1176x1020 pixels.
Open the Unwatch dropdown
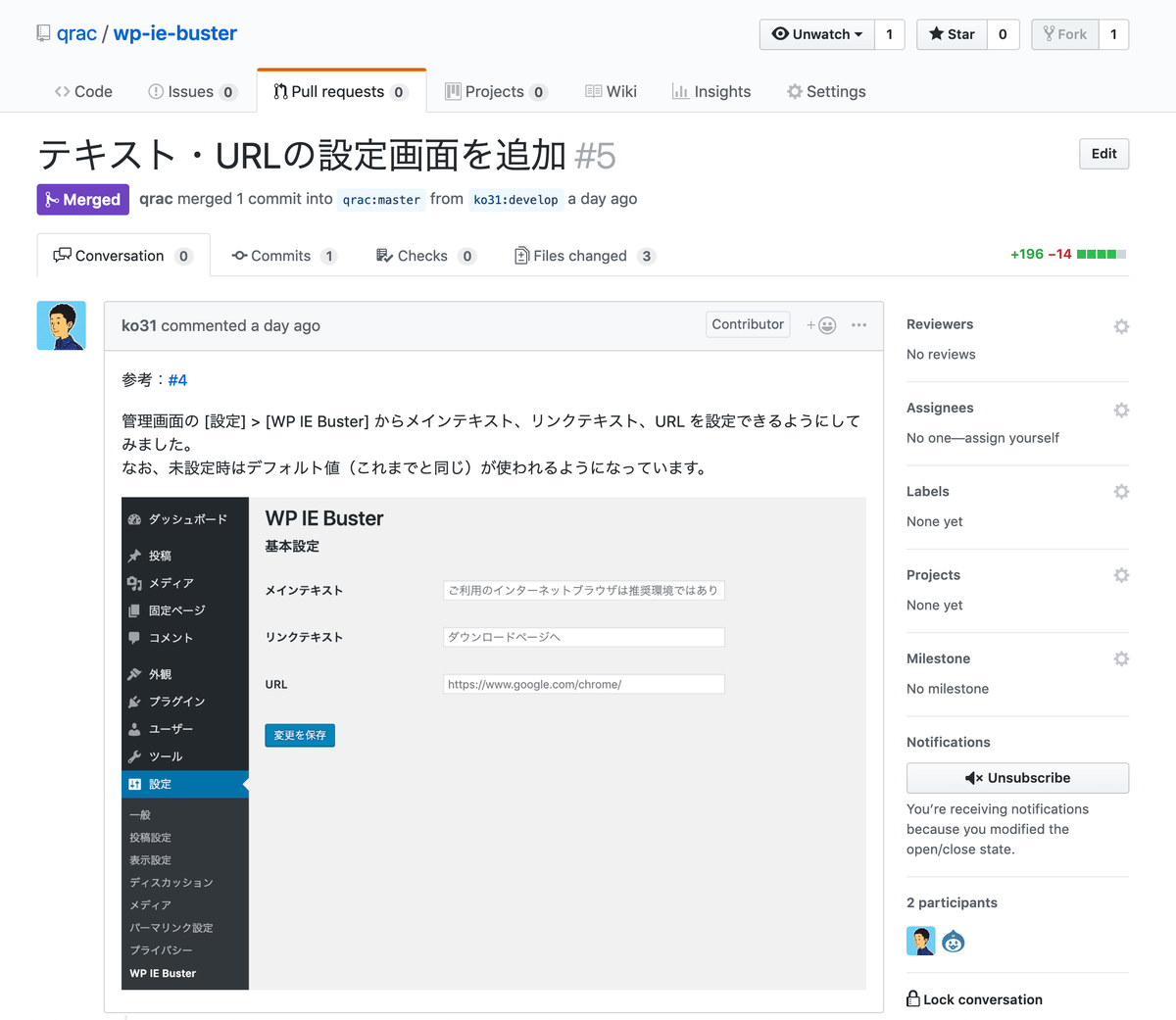817,34
